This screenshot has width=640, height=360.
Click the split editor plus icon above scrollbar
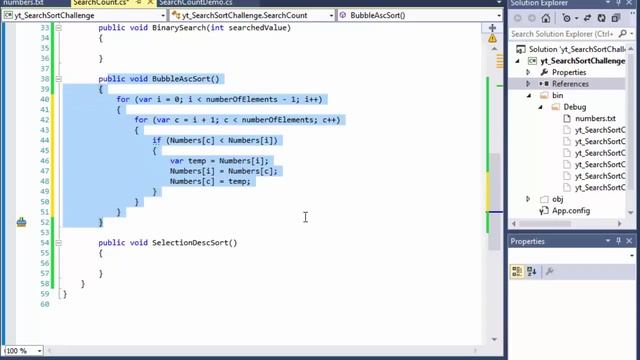click(492, 28)
